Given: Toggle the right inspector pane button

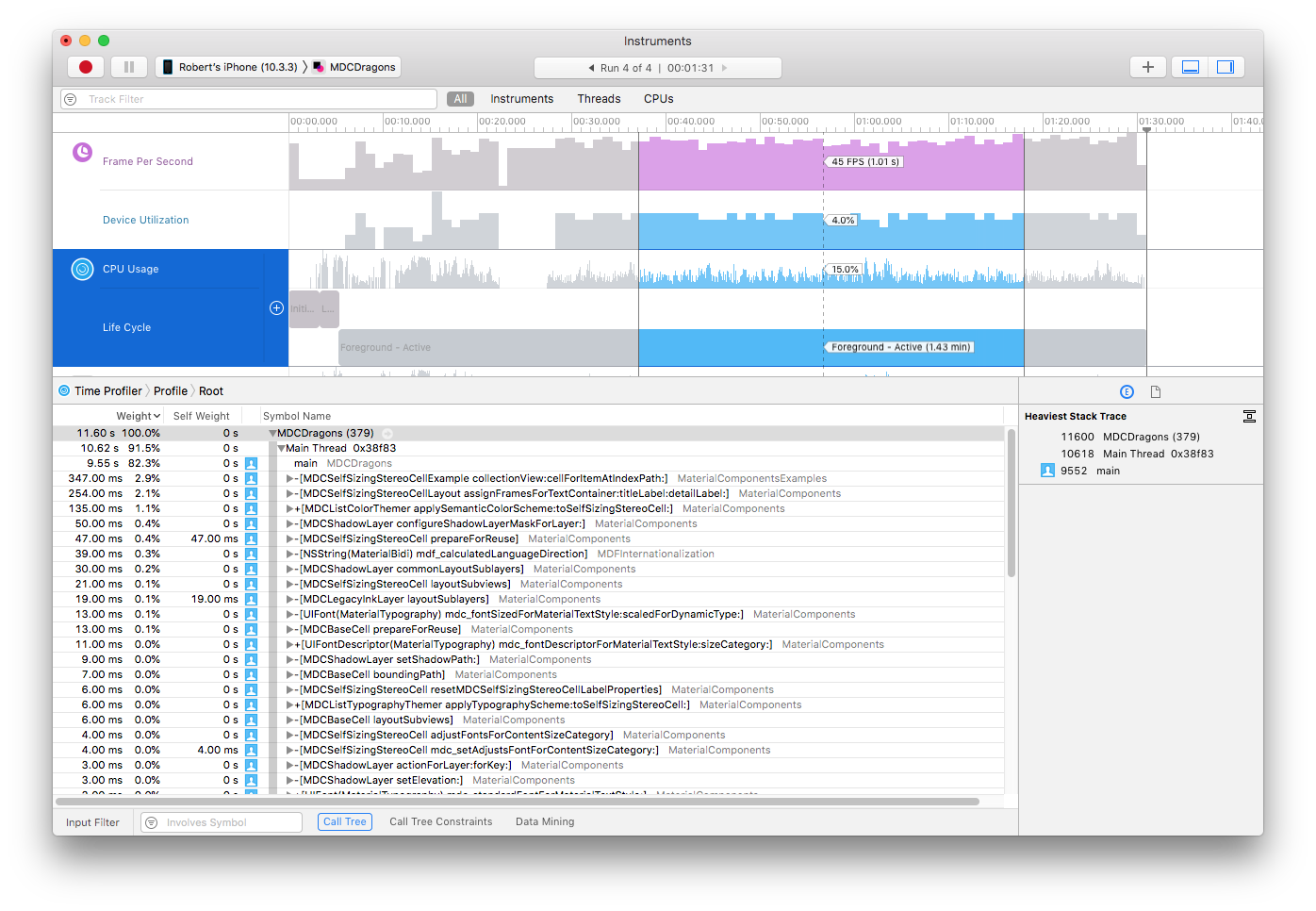Looking at the screenshot, I should pos(1226,67).
